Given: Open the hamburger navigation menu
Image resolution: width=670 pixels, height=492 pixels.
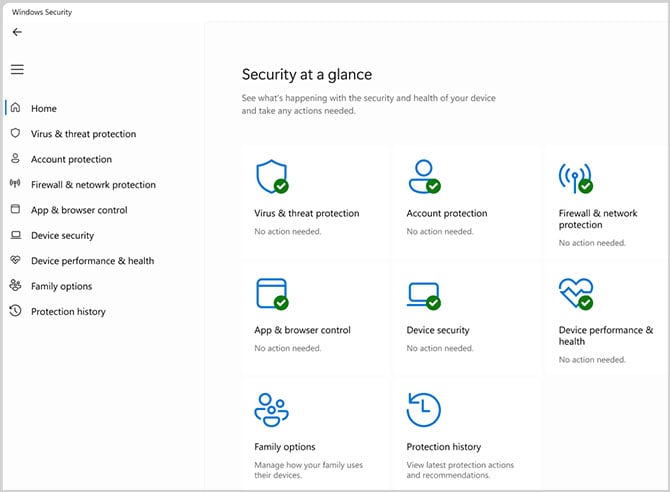Looking at the screenshot, I should tap(17, 69).
